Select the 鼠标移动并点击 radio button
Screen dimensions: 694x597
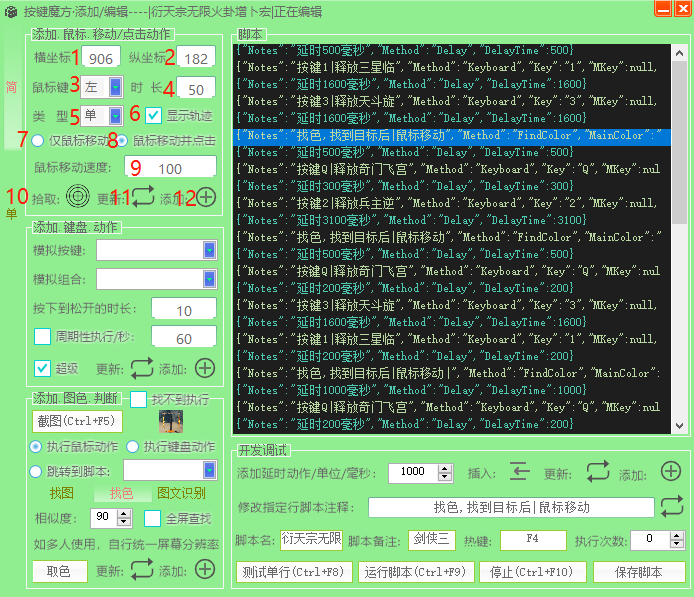[121, 141]
